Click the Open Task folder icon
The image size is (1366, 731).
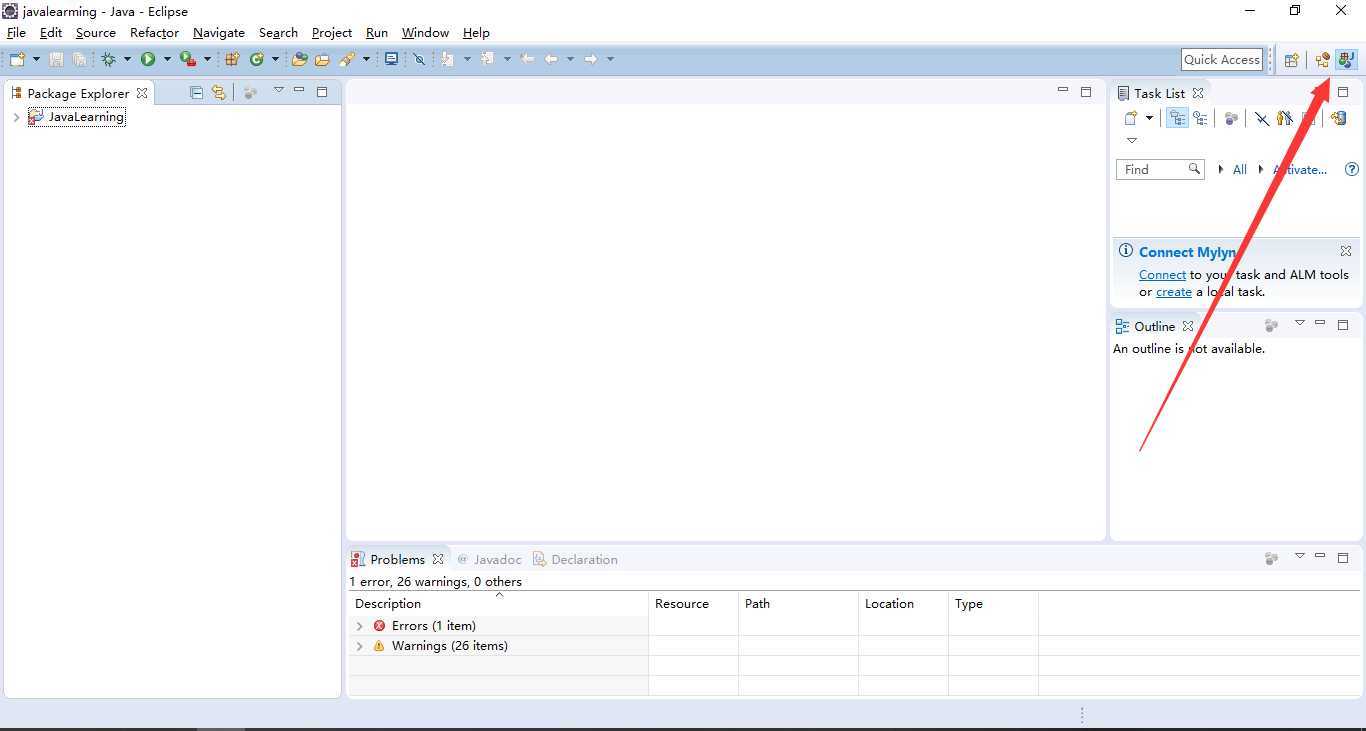(x=322, y=59)
